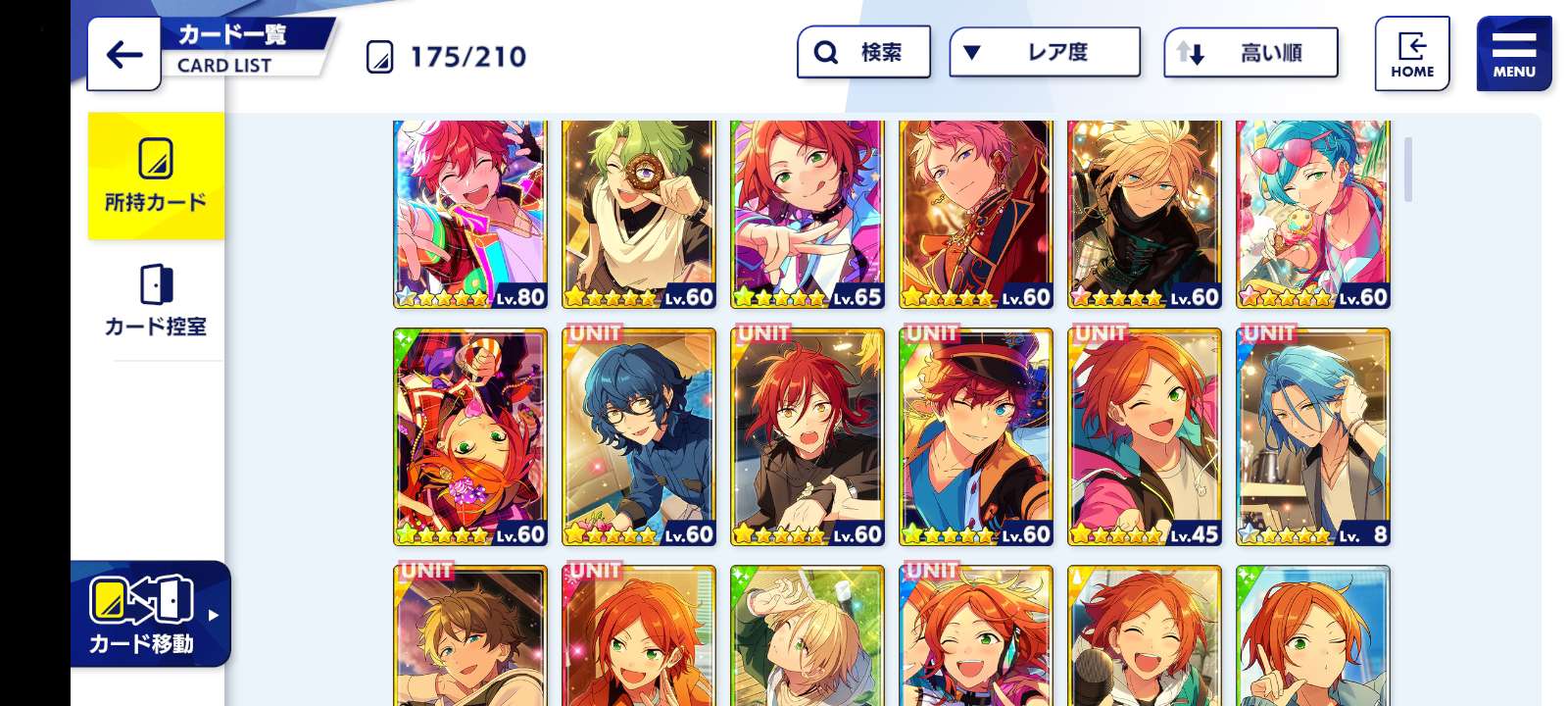The width and height of the screenshot is (1568, 706).
Task: Open the green-haired donut card Lv.60
Action: click(x=639, y=214)
